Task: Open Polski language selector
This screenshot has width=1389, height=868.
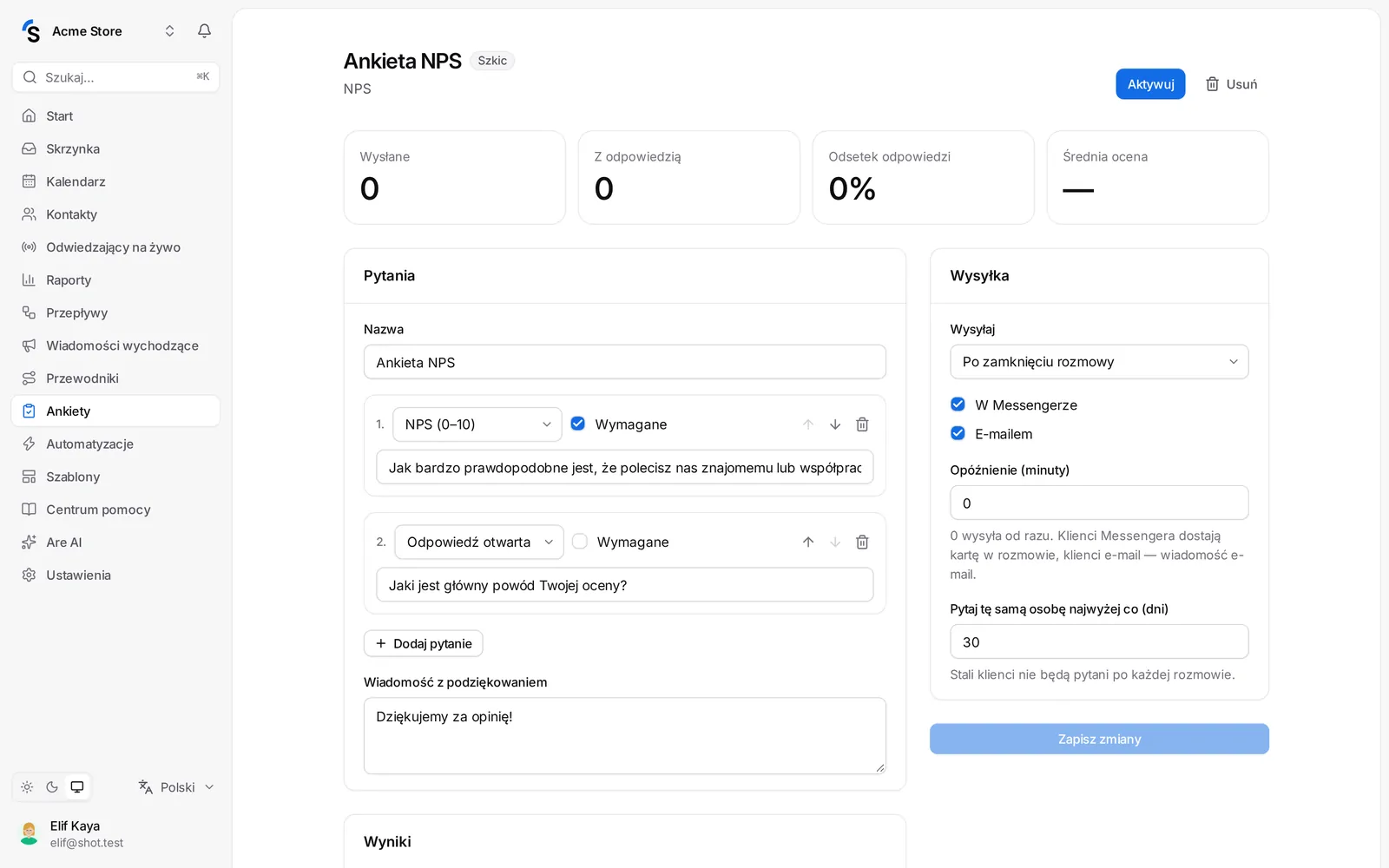Action: coord(176,787)
